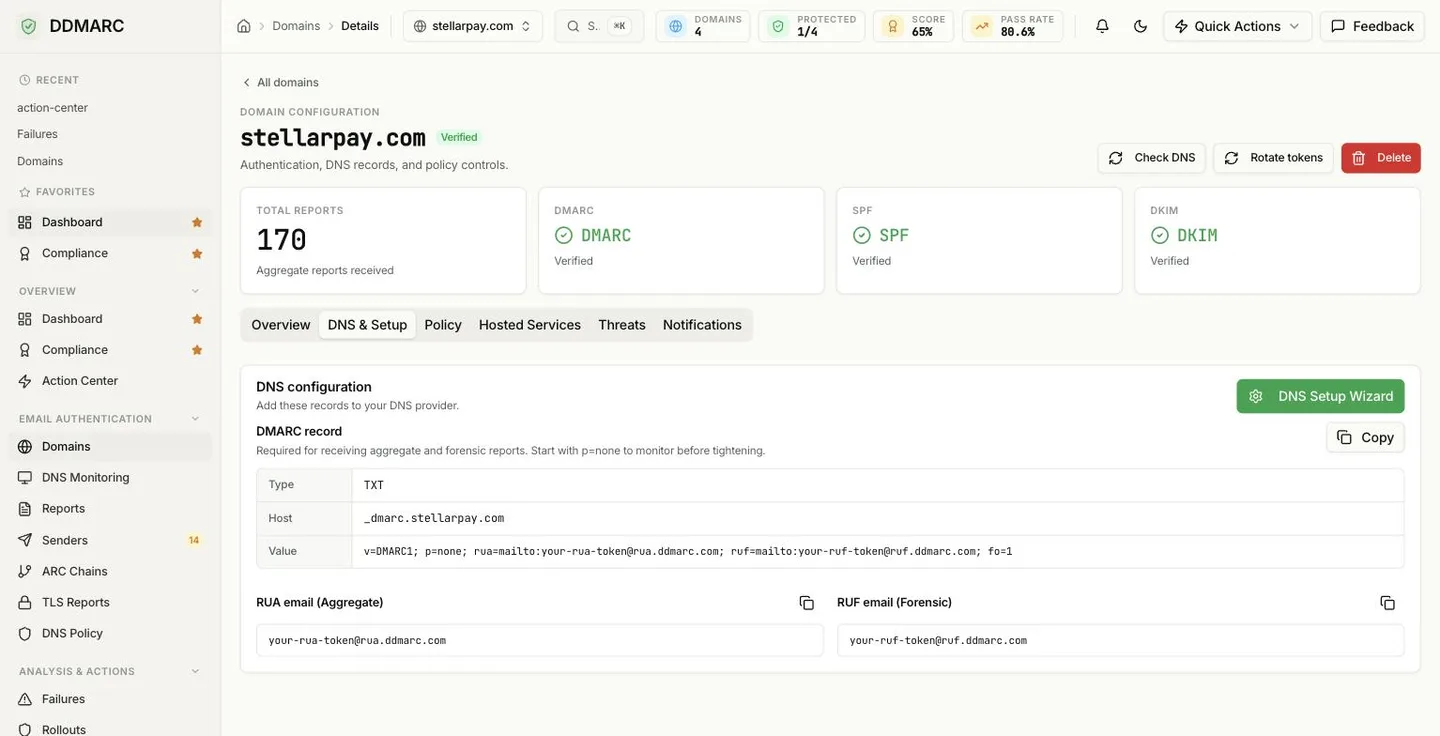
Task: Open the stellarpay.com domain selector
Action: (473, 26)
